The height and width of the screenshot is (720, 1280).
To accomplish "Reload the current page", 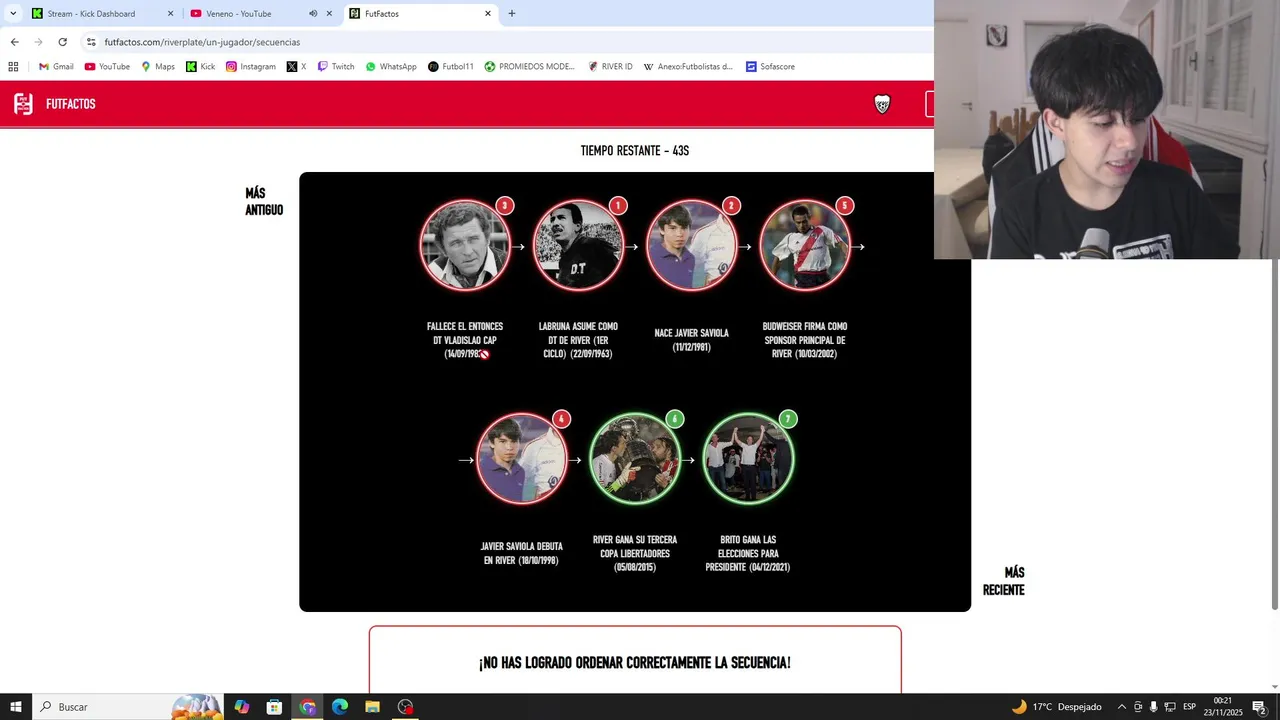I will (x=62, y=42).
